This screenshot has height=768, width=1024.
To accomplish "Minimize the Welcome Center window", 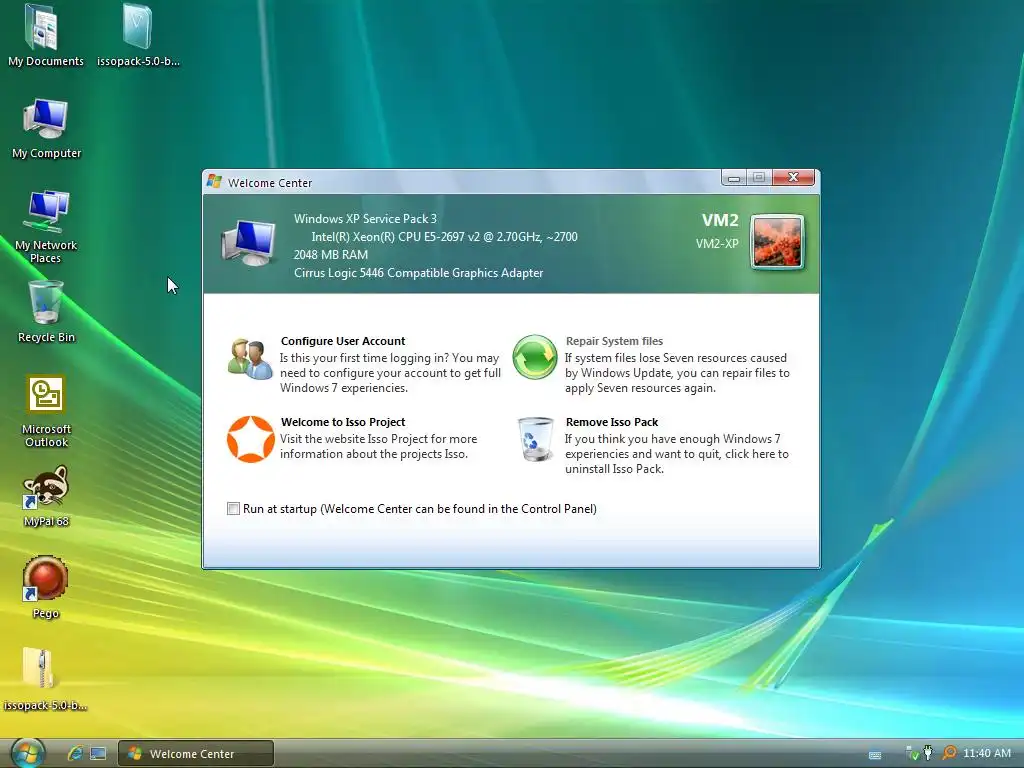I will (x=734, y=177).
